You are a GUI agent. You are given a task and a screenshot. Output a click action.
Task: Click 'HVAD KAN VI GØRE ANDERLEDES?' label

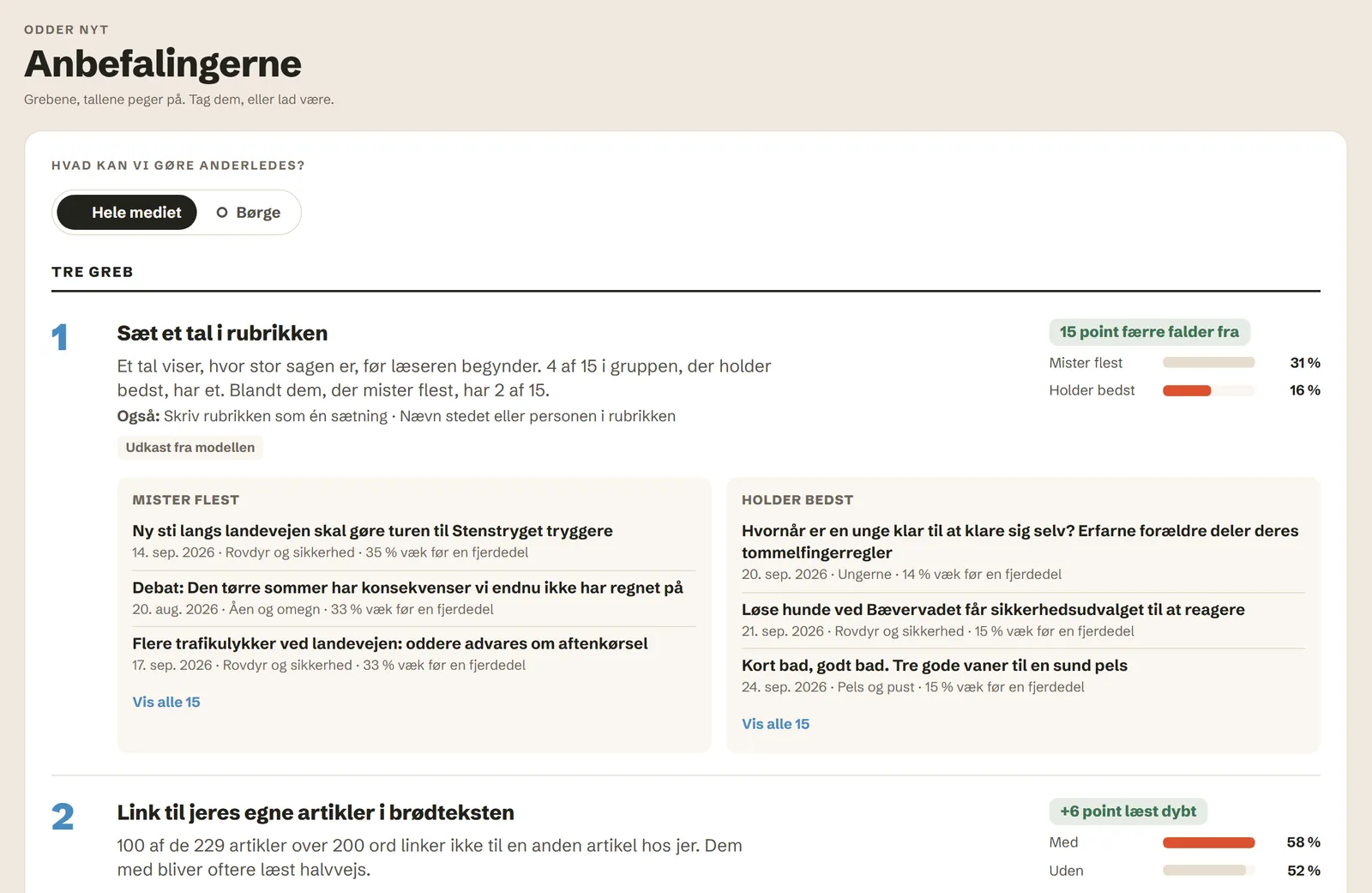tap(178, 166)
